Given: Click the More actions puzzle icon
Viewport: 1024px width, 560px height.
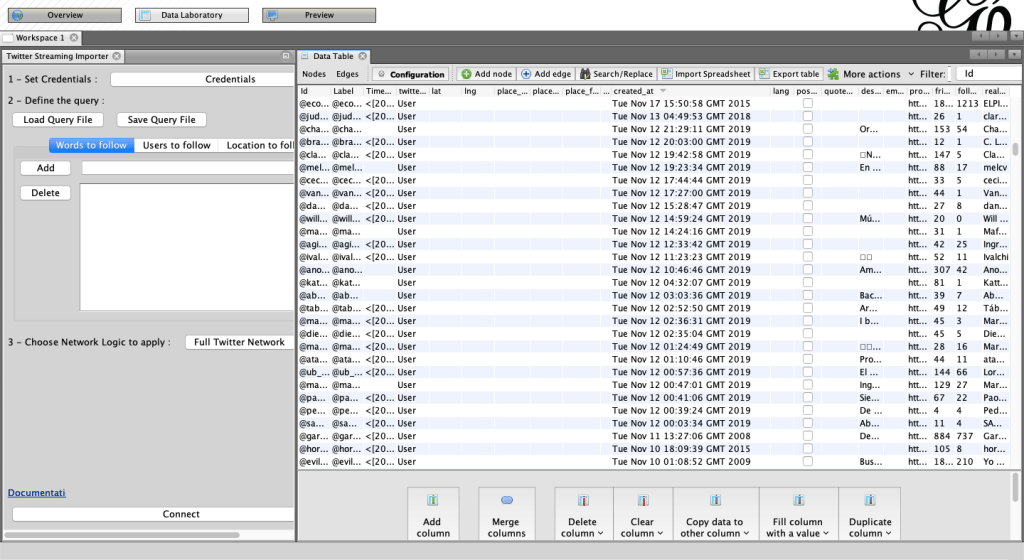Looking at the screenshot, I should pyautogui.click(x=833, y=74).
